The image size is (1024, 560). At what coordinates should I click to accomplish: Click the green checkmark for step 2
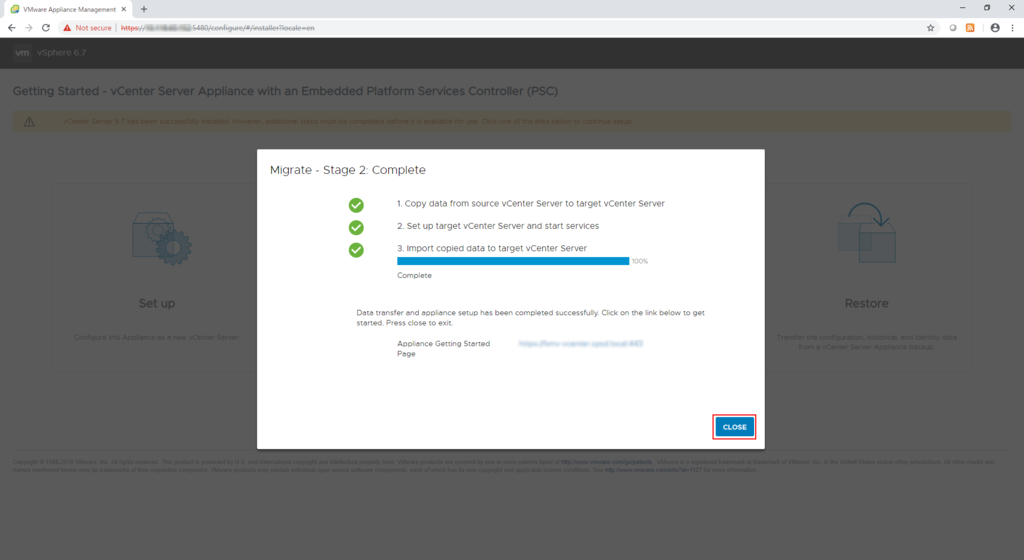pos(356,227)
